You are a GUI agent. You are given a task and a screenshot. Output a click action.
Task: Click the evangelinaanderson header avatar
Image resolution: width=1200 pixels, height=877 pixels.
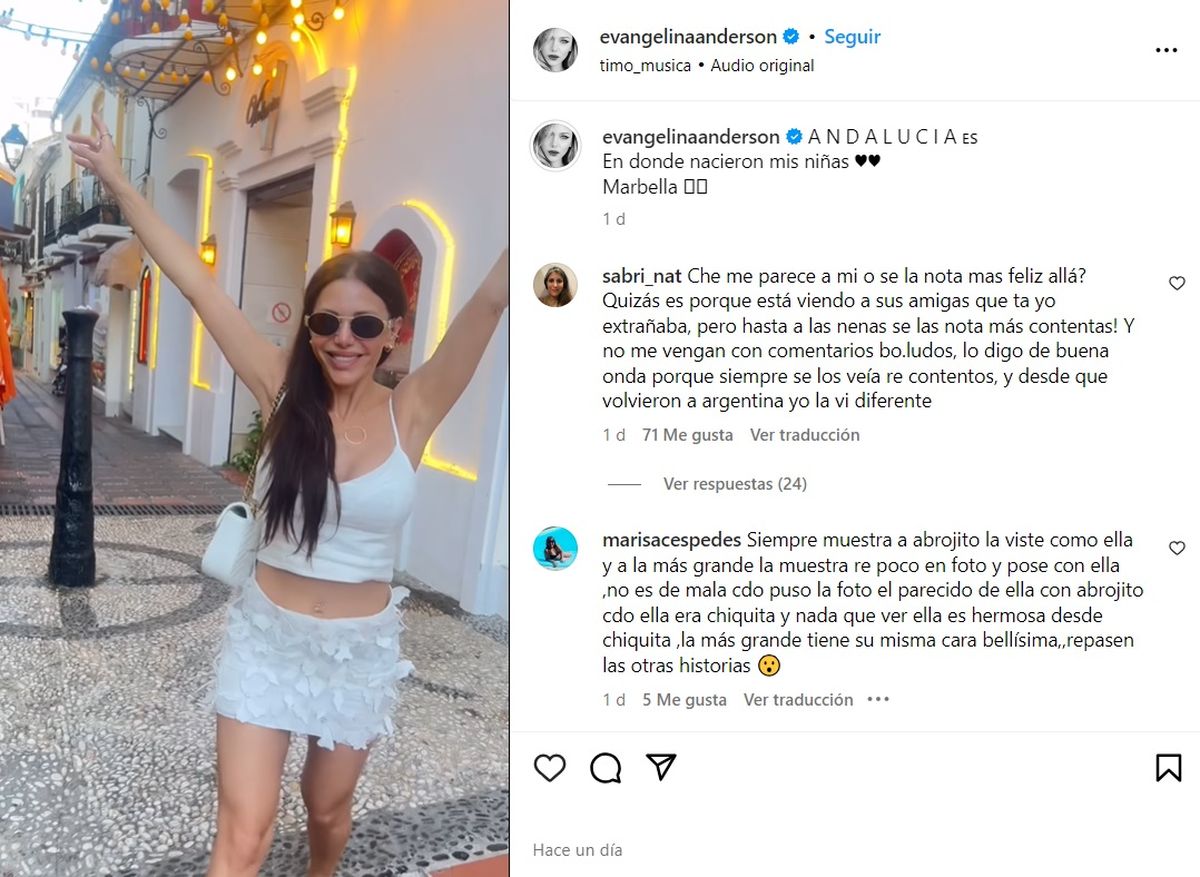coord(555,50)
